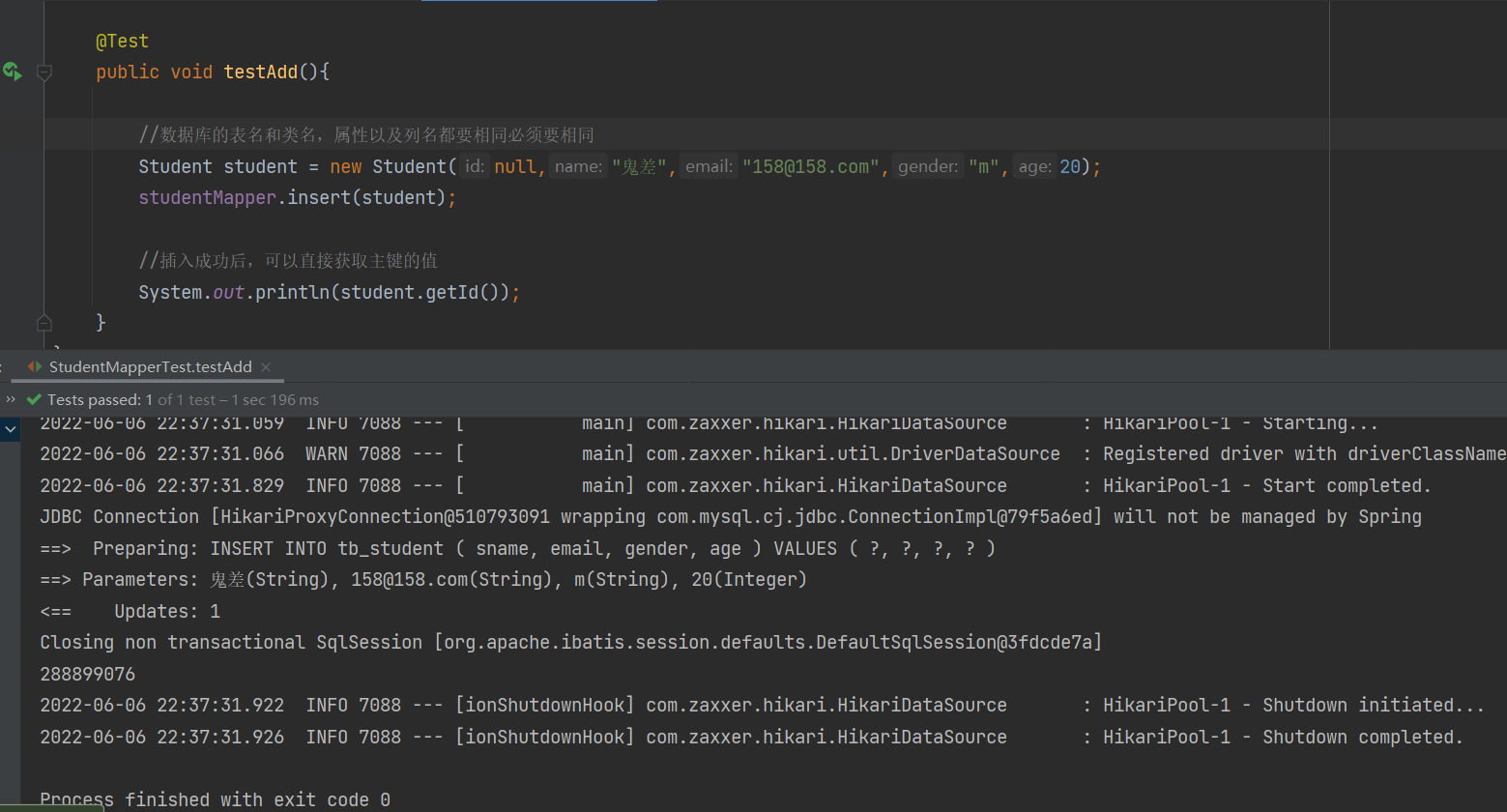The image size is (1507, 812).
Task: Click the 'Closing non transactional SqlSession' log line
Action: point(570,642)
